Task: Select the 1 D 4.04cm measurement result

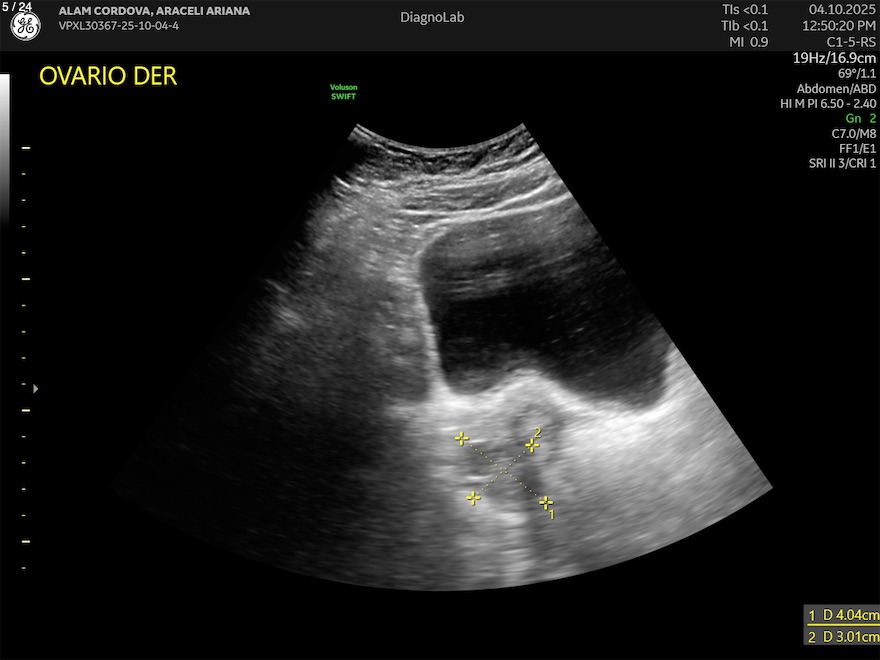Action: (843, 615)
